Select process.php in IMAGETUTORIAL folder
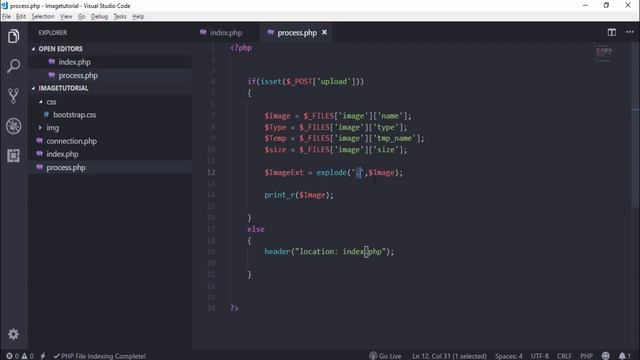This screenshot has width=640, height=360. point(66,167)
